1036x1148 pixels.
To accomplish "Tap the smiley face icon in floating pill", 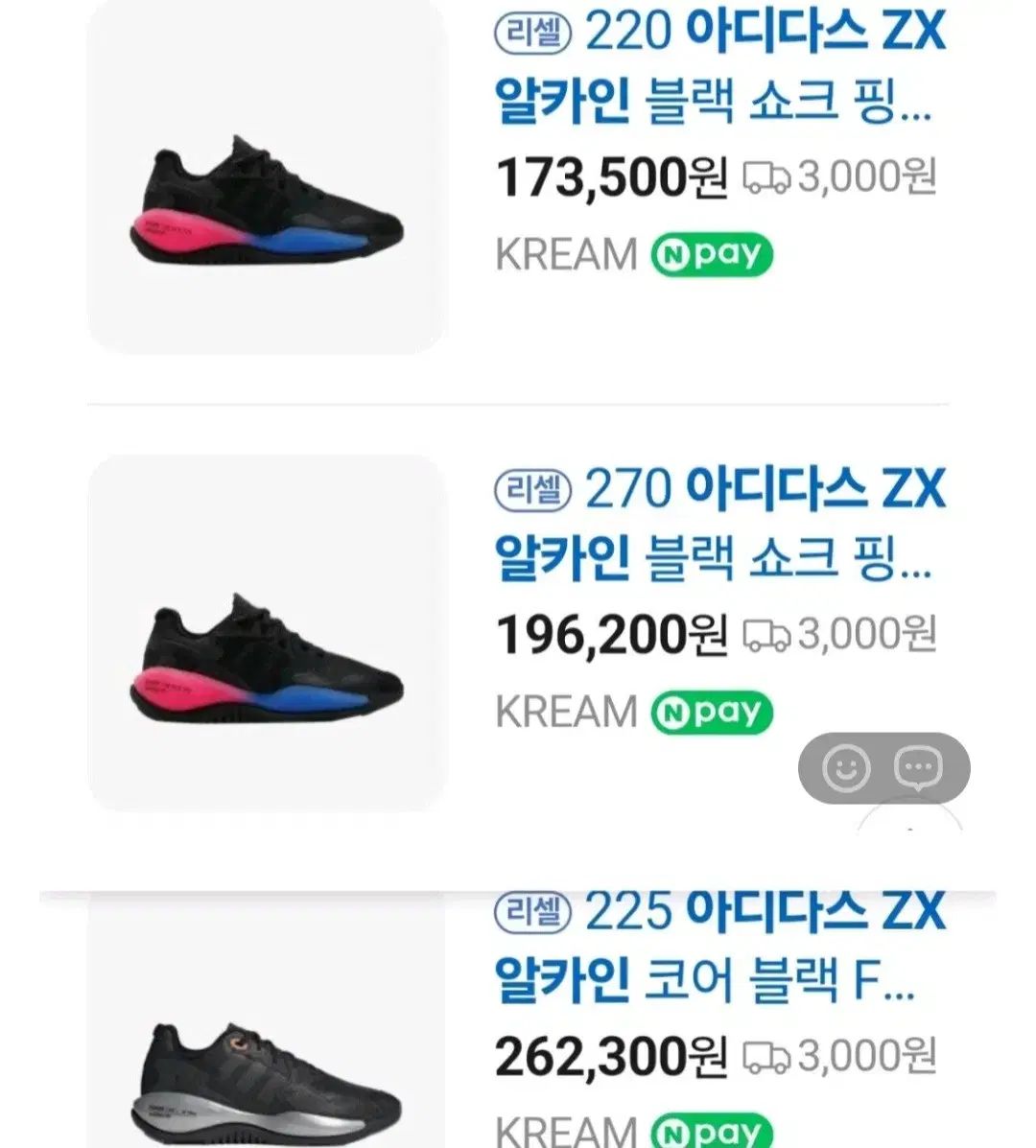I will point(846,767).
